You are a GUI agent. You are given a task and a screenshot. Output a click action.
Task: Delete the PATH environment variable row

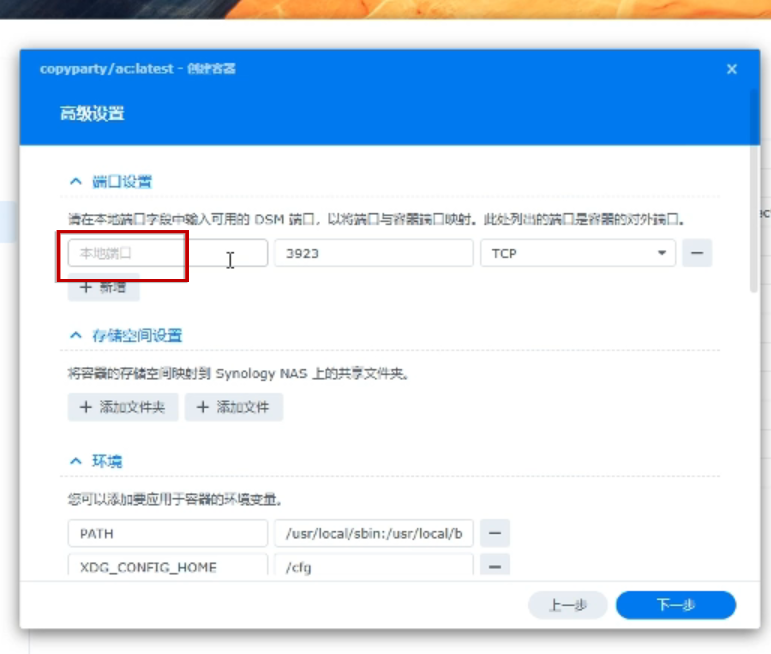click(495, 534)
